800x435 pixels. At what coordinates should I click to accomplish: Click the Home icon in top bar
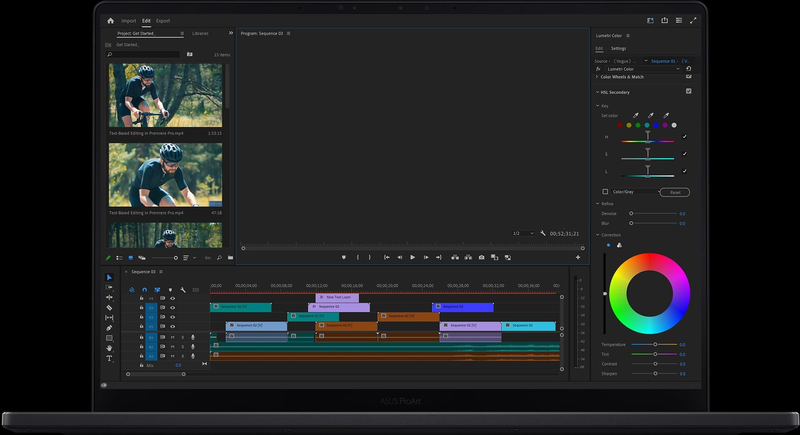coord(111,20)
